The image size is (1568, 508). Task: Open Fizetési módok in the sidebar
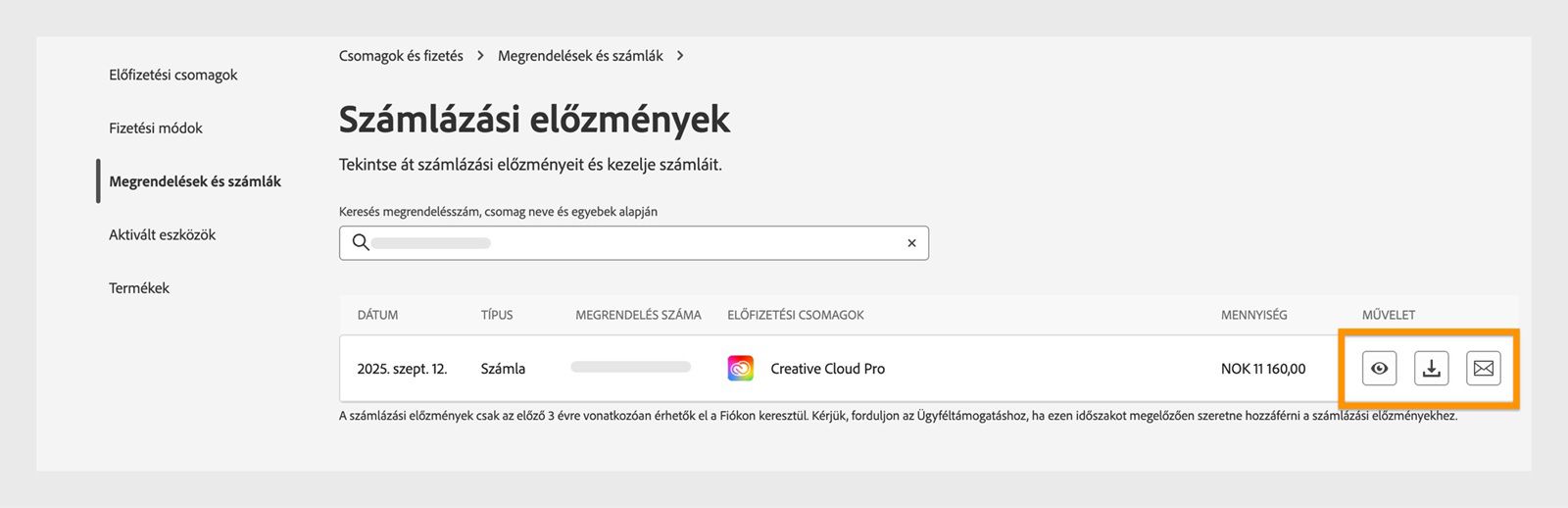pos(156,127)
